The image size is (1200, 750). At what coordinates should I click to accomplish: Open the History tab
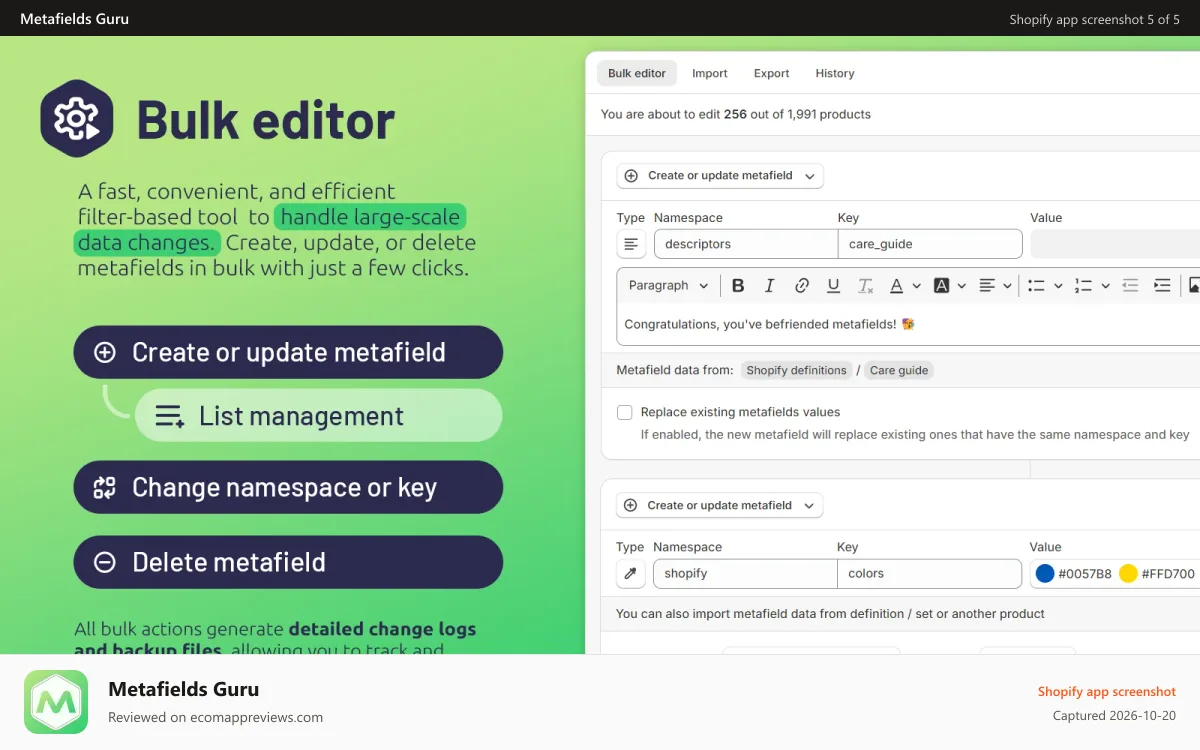click(x=835, y=73)
